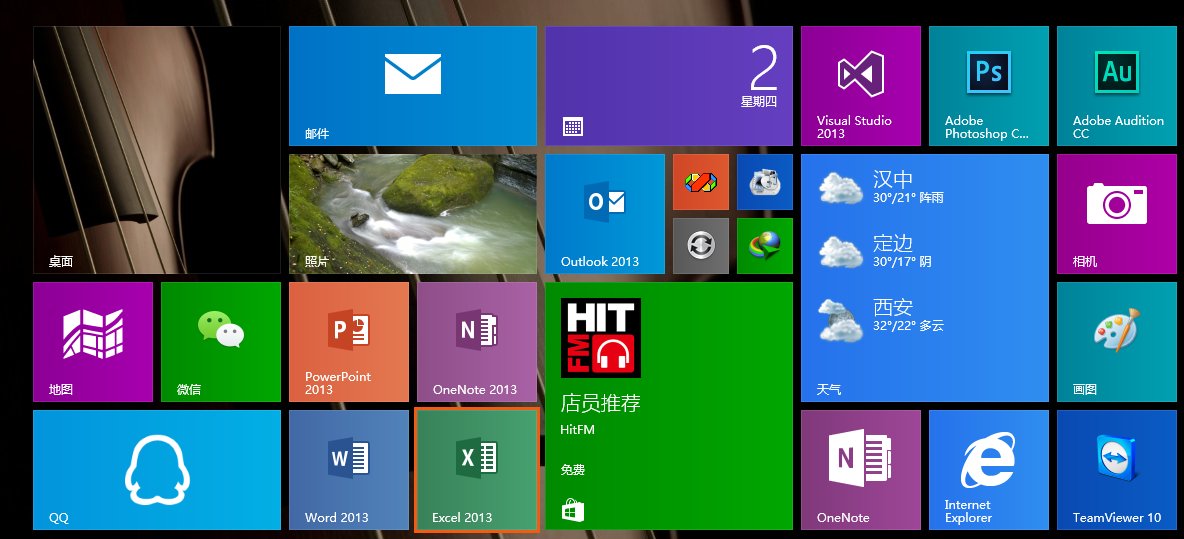Open the small blue tile with disc media icon
The height and width of the screenshot is (539, 1184).
(764, 182)
